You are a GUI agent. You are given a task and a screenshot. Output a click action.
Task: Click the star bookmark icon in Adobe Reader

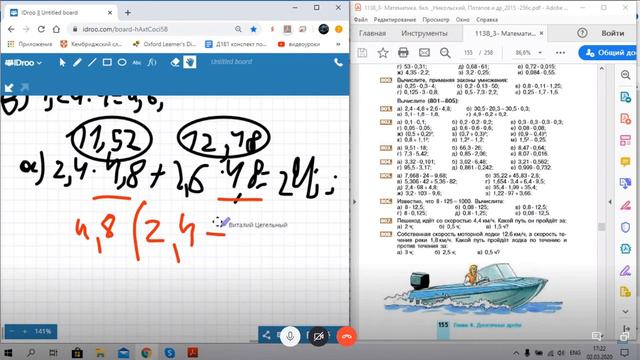click(x=383, y=53)
